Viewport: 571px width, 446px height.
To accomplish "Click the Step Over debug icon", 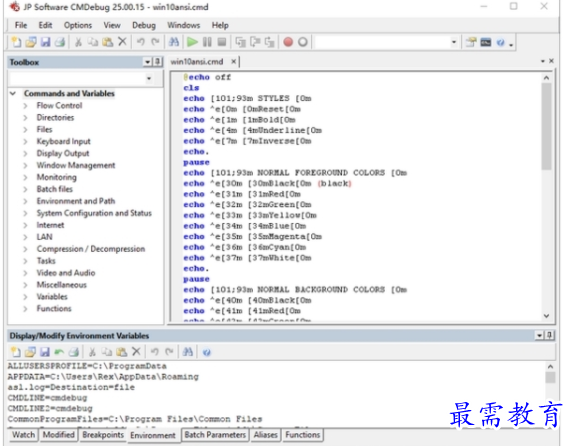I will (255, 42).
